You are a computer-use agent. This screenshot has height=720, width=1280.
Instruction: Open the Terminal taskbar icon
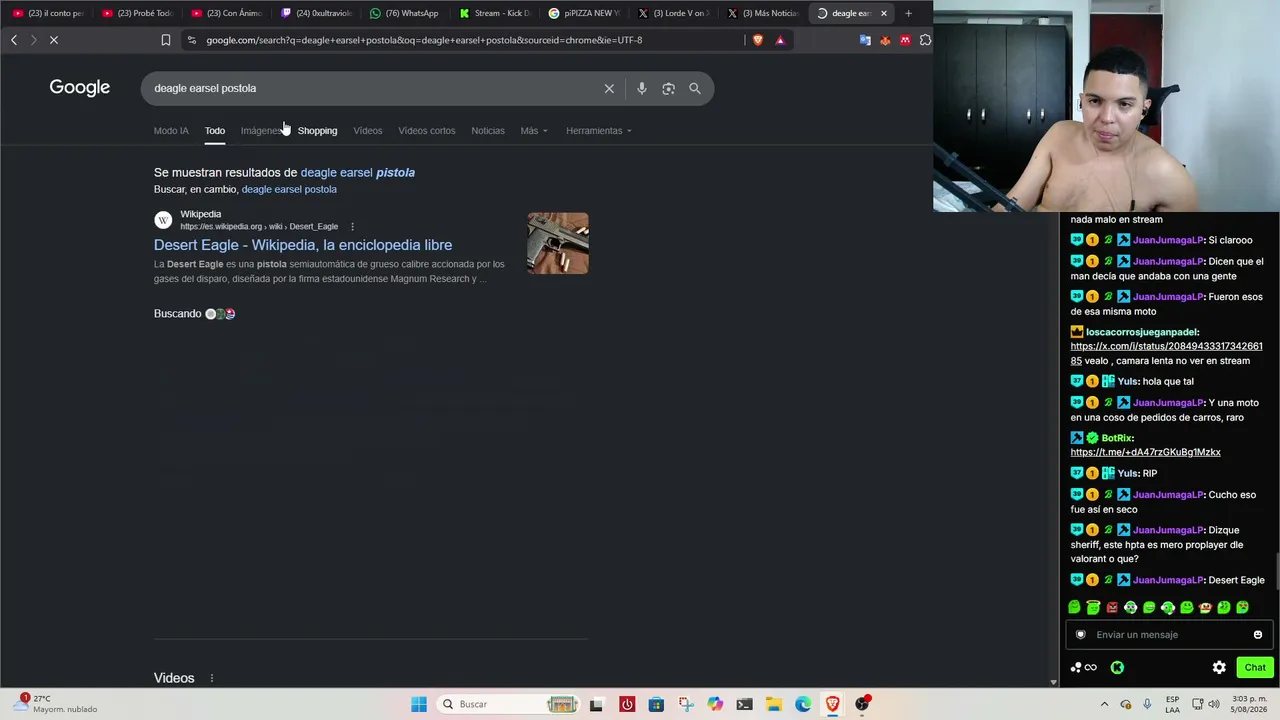coord(744,704)
